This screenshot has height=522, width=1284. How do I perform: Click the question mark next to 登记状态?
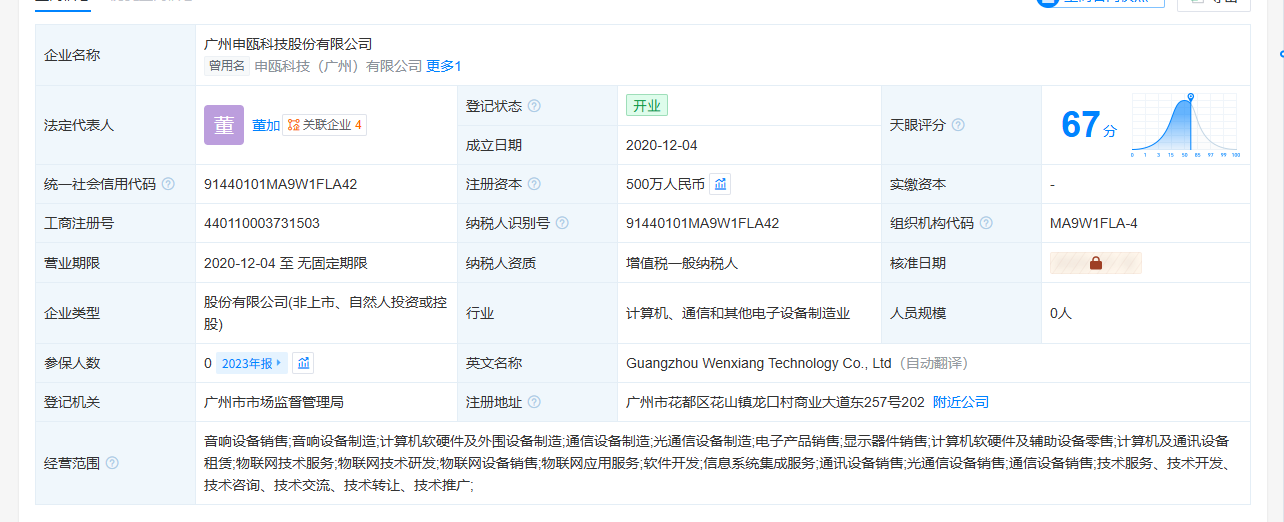(534, 106)
